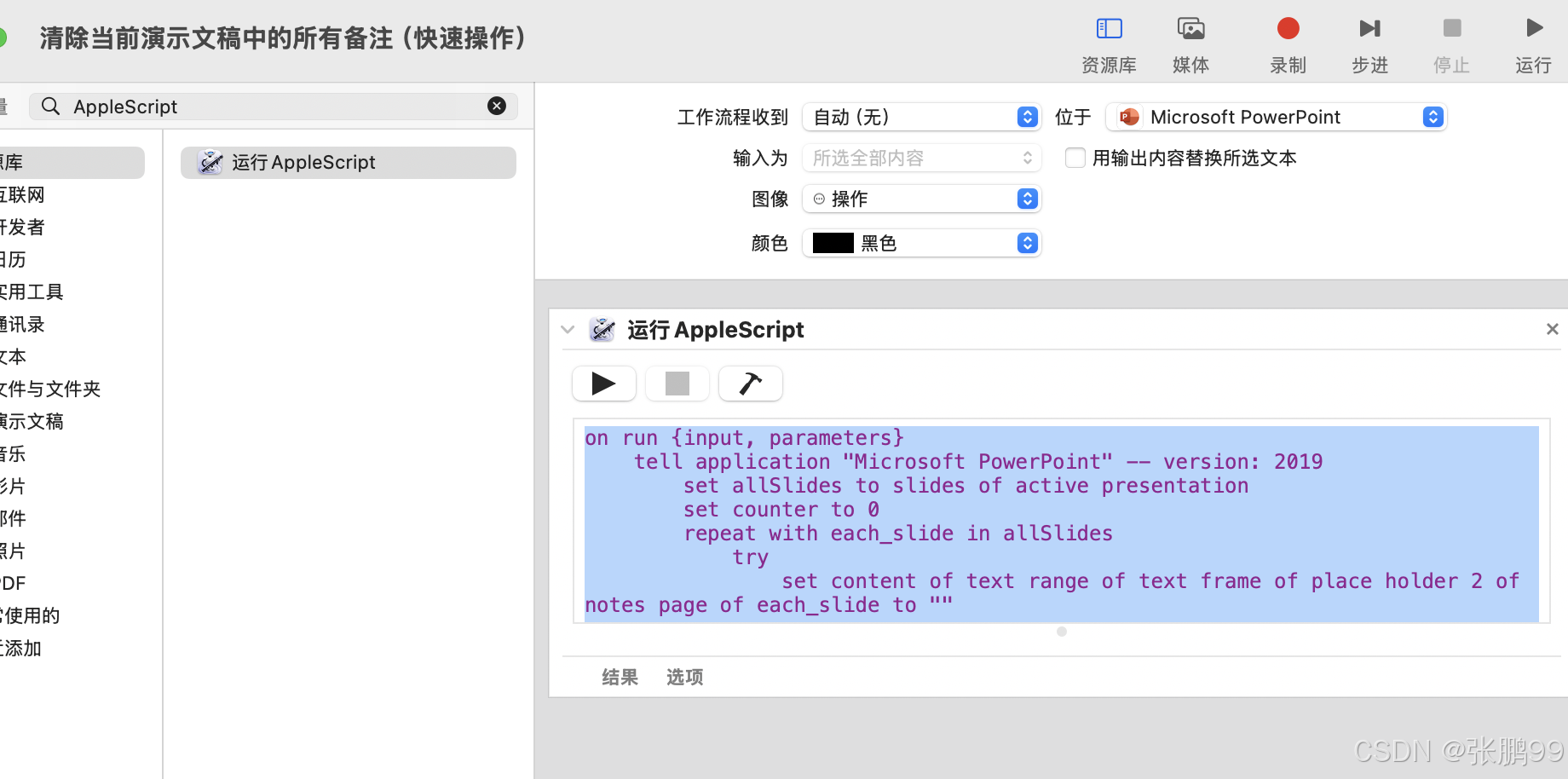This screenshot has height=779, width=1568.
Task: Stop the script with square button
Action: (677, 384)
